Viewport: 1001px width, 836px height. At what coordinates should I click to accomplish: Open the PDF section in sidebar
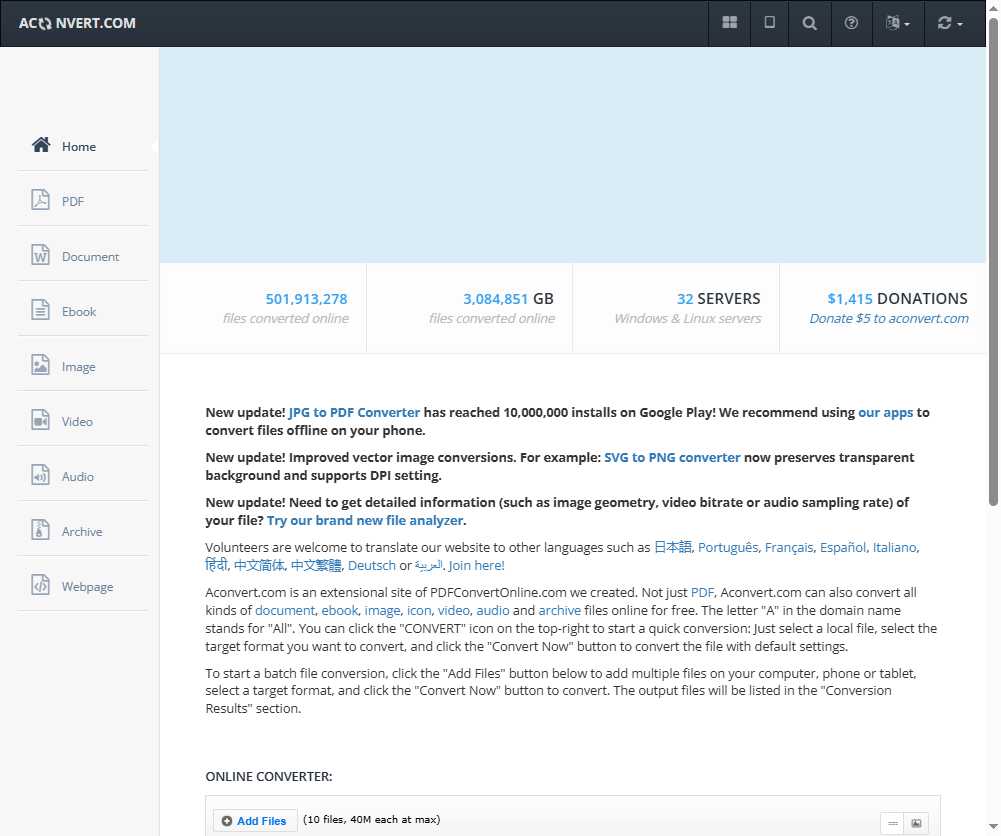coord(72,201)
